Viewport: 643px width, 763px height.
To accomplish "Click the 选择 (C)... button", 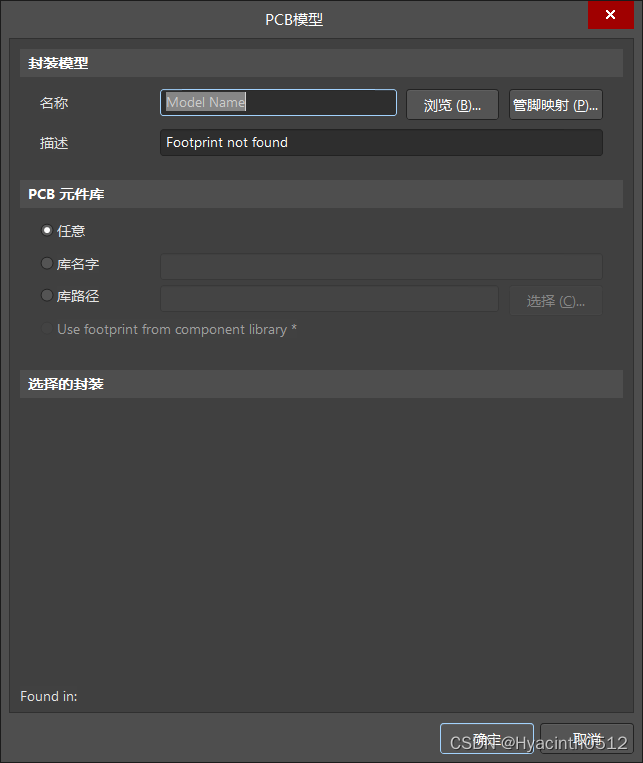I will pos(555,301).
